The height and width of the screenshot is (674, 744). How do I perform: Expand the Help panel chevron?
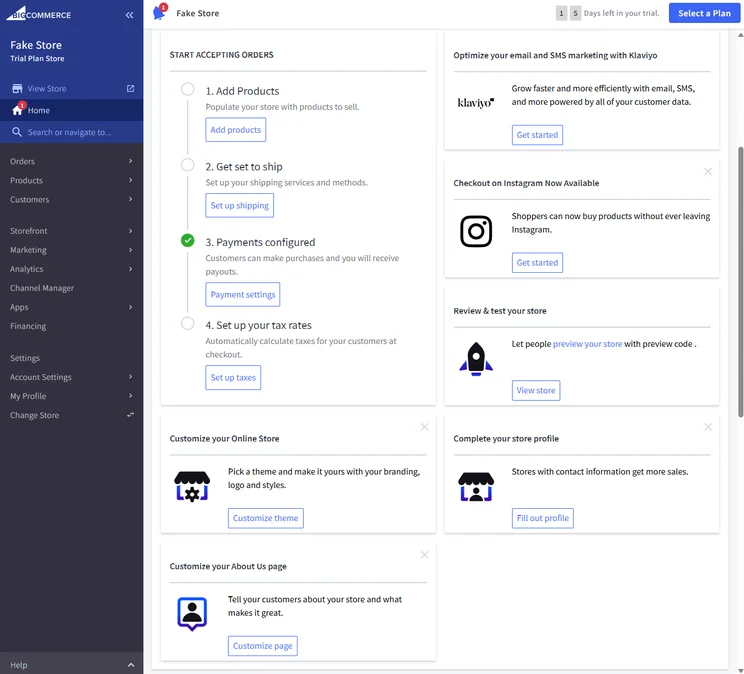click(x=131, y=665)
